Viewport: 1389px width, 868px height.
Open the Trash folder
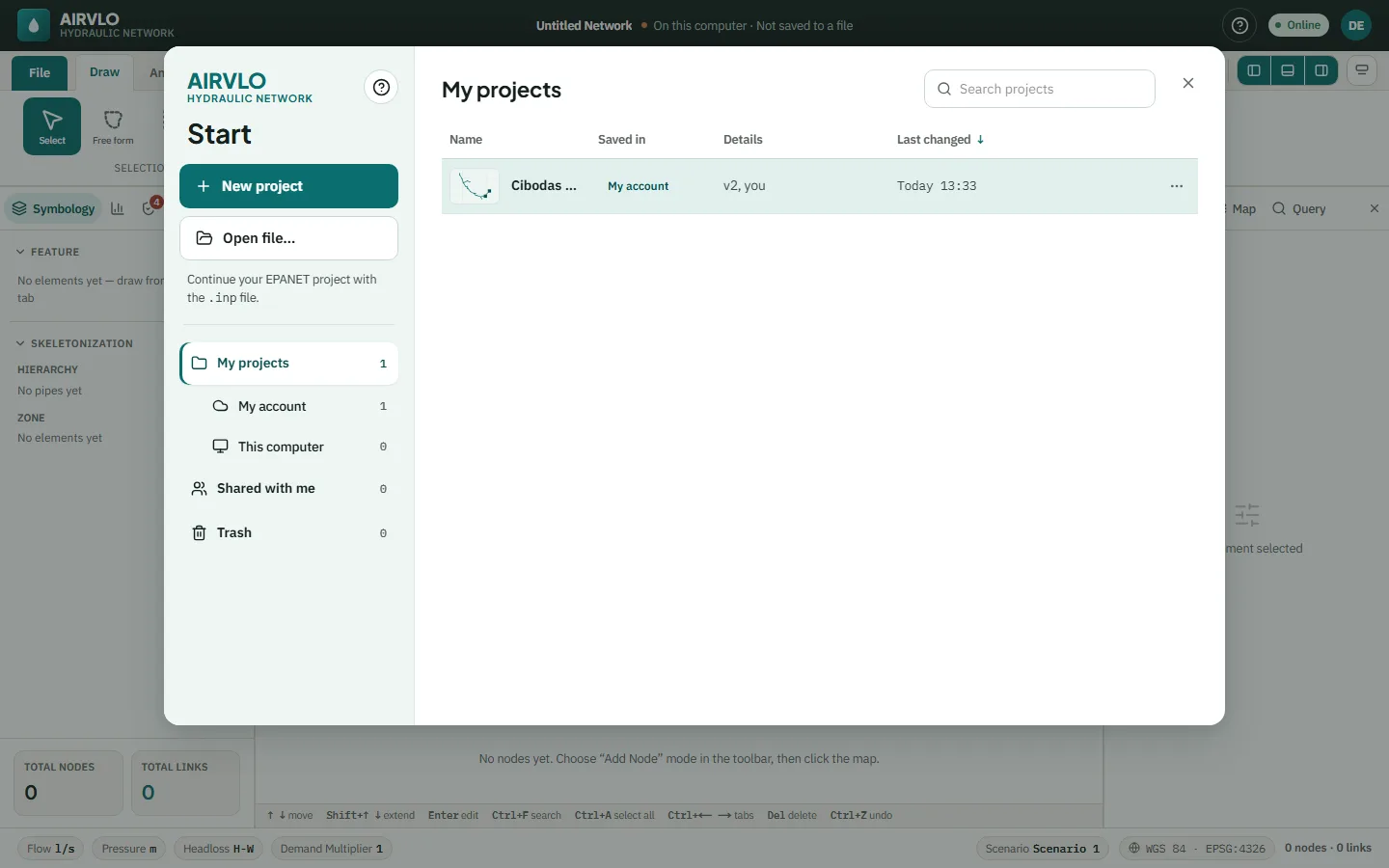coord(288,533)
